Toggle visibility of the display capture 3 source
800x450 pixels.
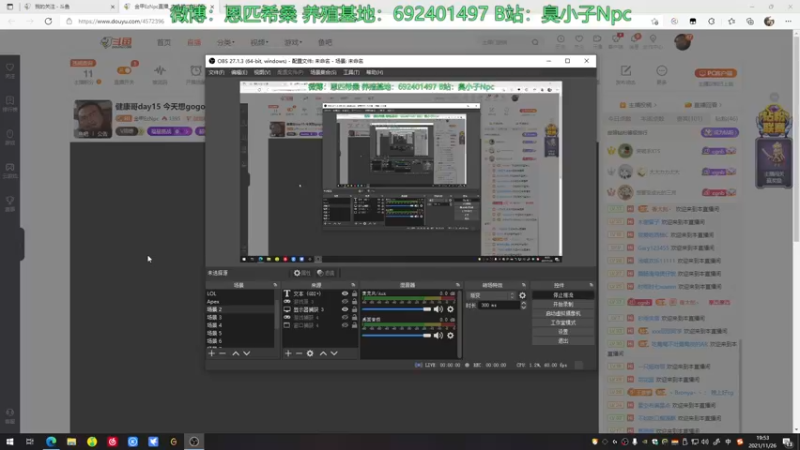point(345,310)
